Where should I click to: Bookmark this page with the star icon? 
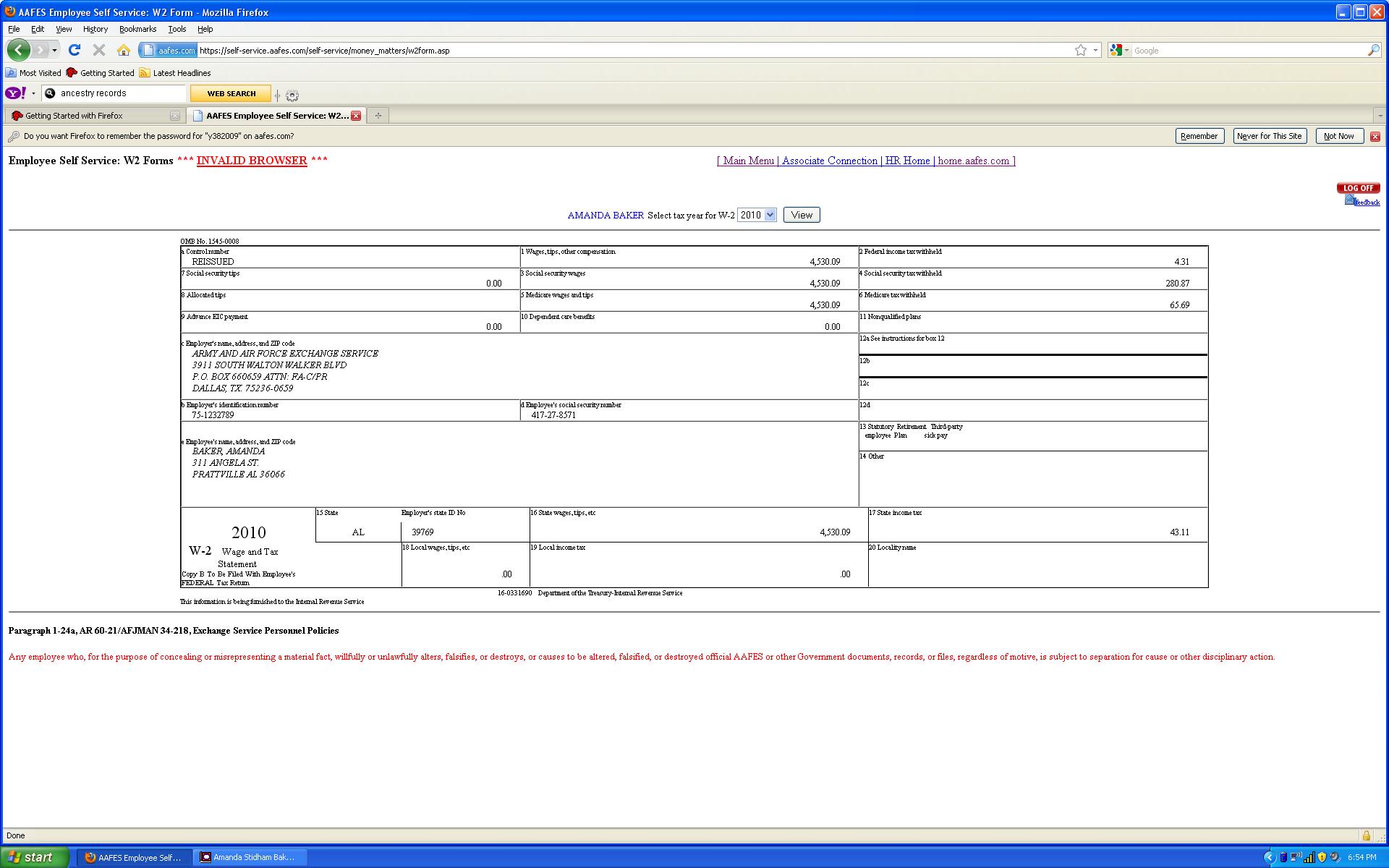[x=1081, y=50]
